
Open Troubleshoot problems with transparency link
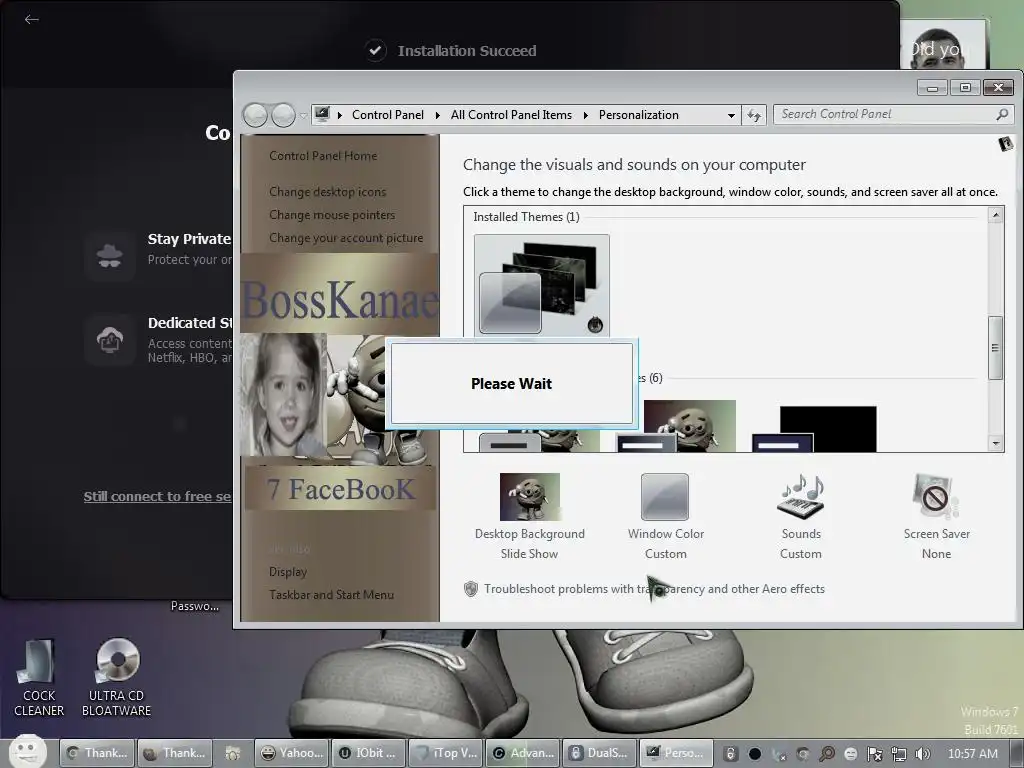(654, 589)
